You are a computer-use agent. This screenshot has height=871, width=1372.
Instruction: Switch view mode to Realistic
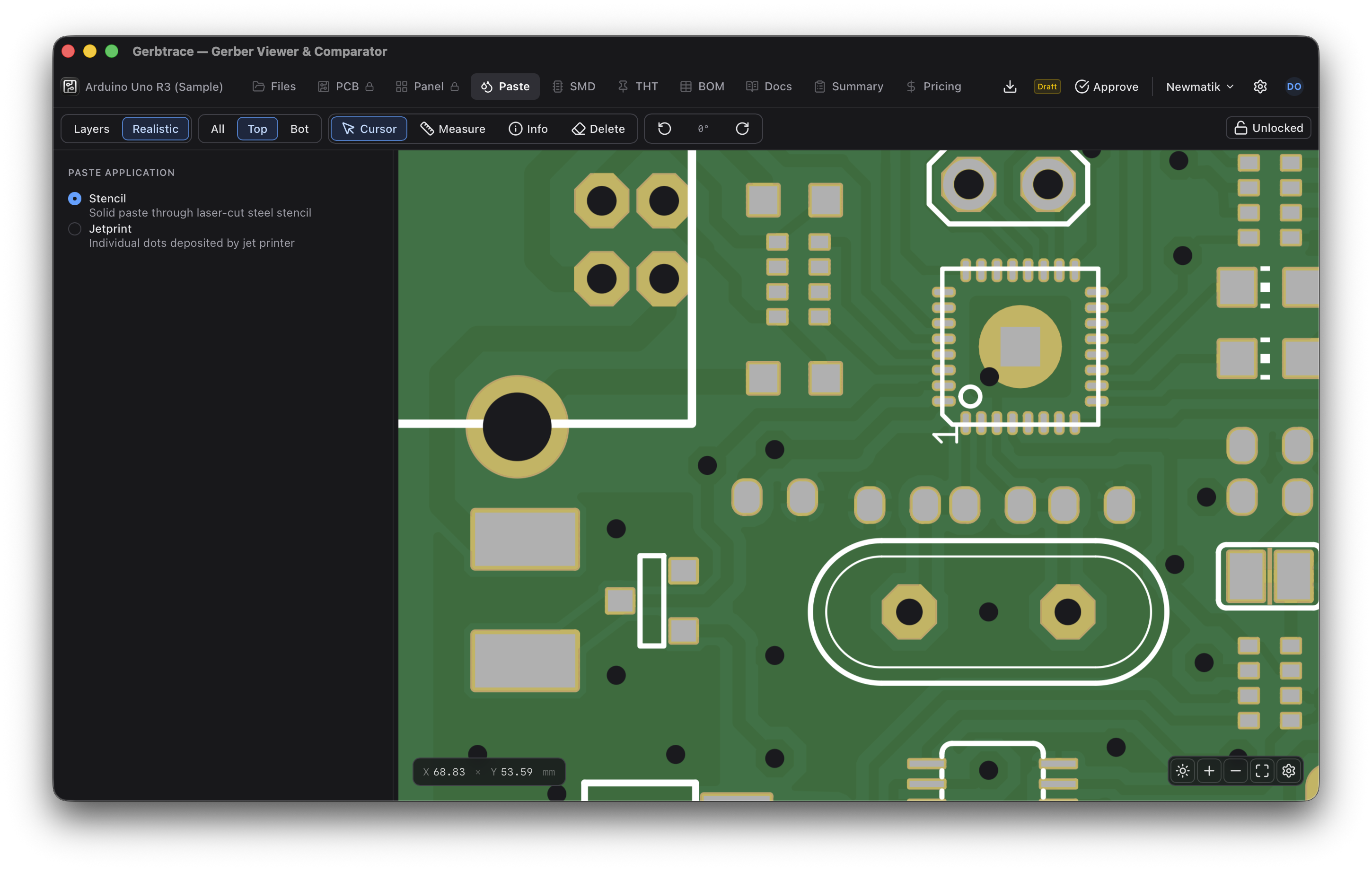click(x=156, y=129)
